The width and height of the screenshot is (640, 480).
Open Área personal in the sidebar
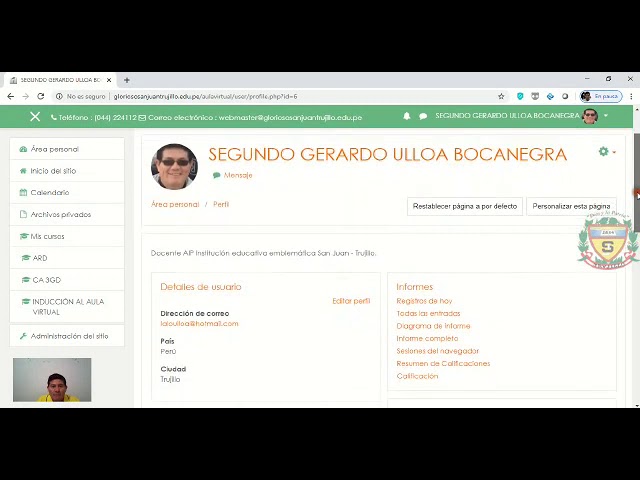(54, 149)
